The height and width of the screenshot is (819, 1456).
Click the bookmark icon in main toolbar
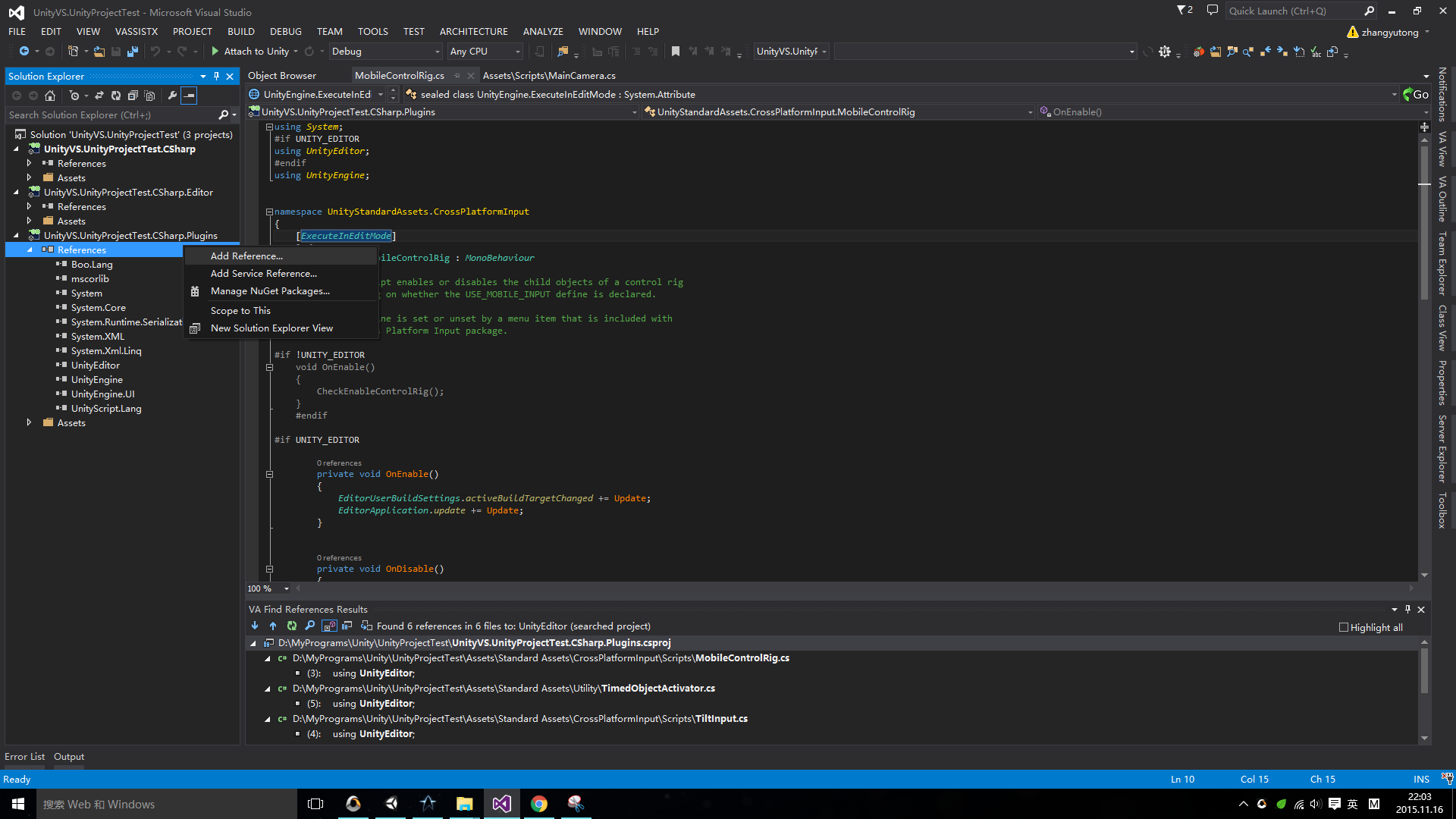pyautogui.click(x=676, y=52)
